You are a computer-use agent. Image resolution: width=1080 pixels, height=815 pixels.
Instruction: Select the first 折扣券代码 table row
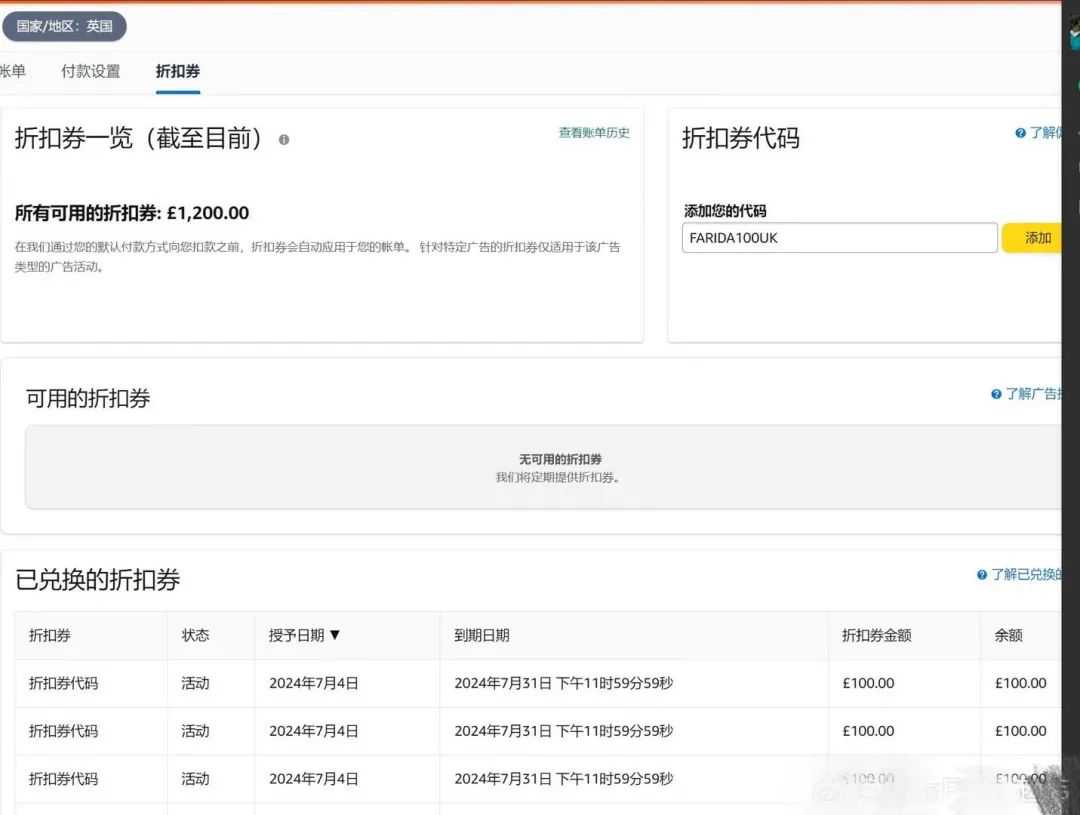point(64,683)
